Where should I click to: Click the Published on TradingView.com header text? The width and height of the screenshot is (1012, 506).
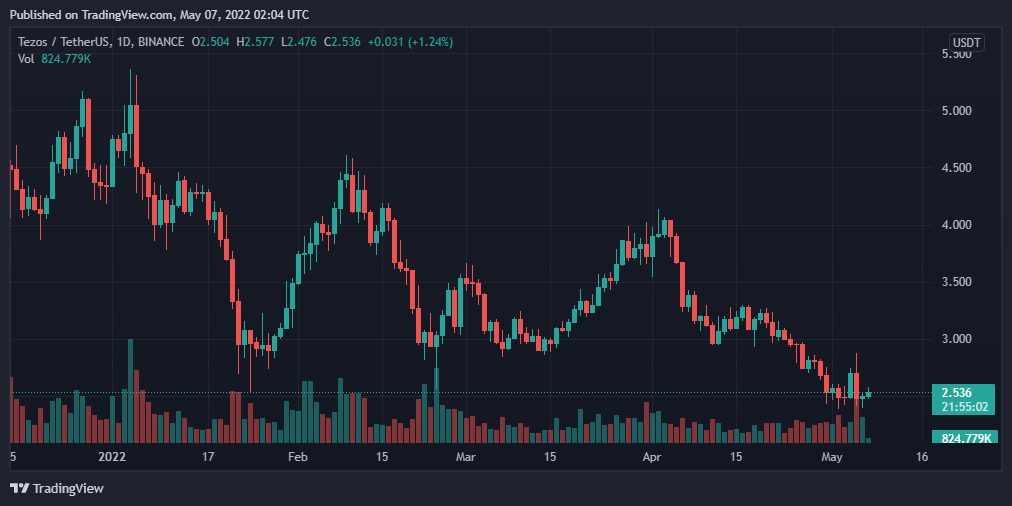(160, 15)
